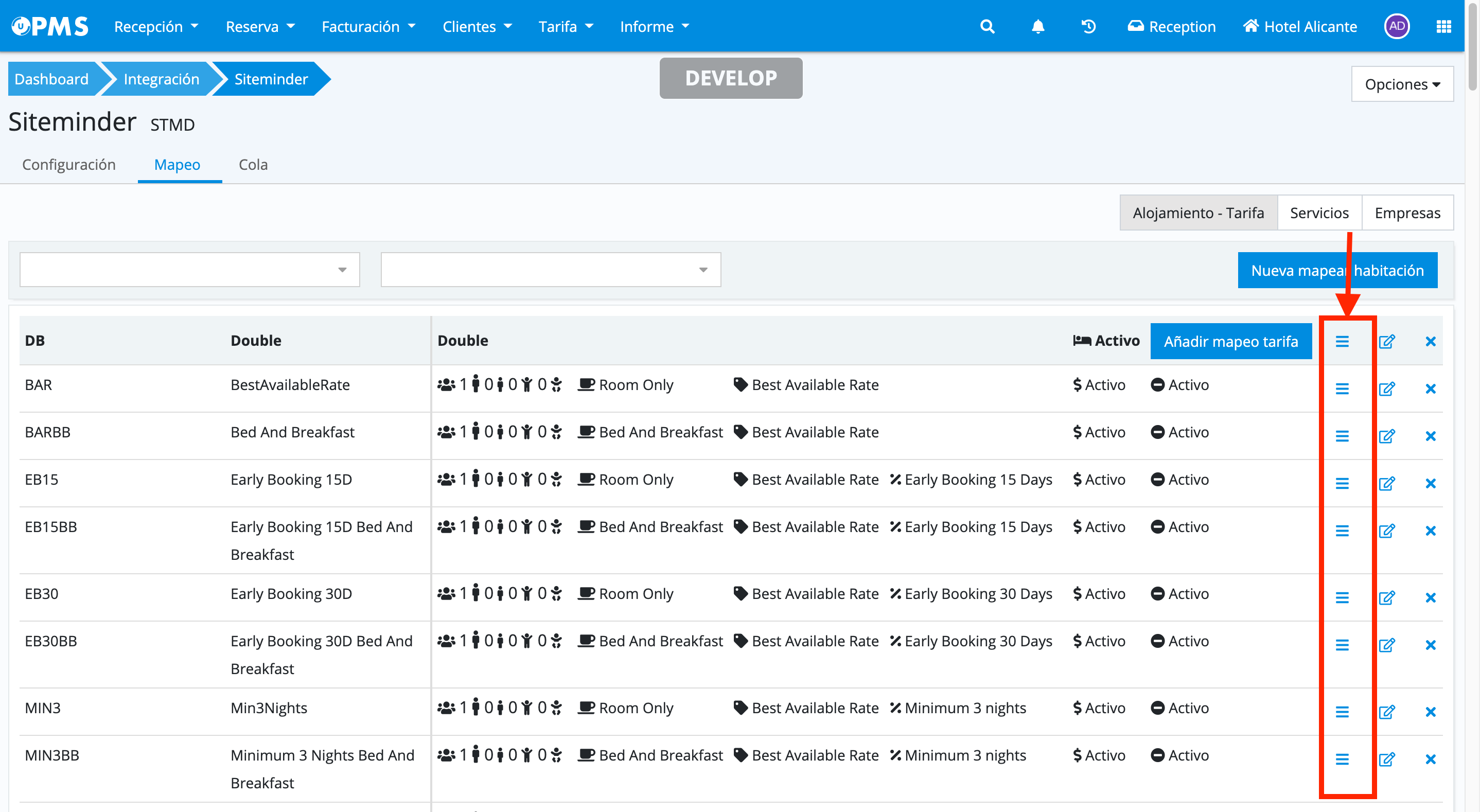Select the Empresas mapping view
The width and height of the screenshot is (1480, 812).
(x=1407, y=213)
